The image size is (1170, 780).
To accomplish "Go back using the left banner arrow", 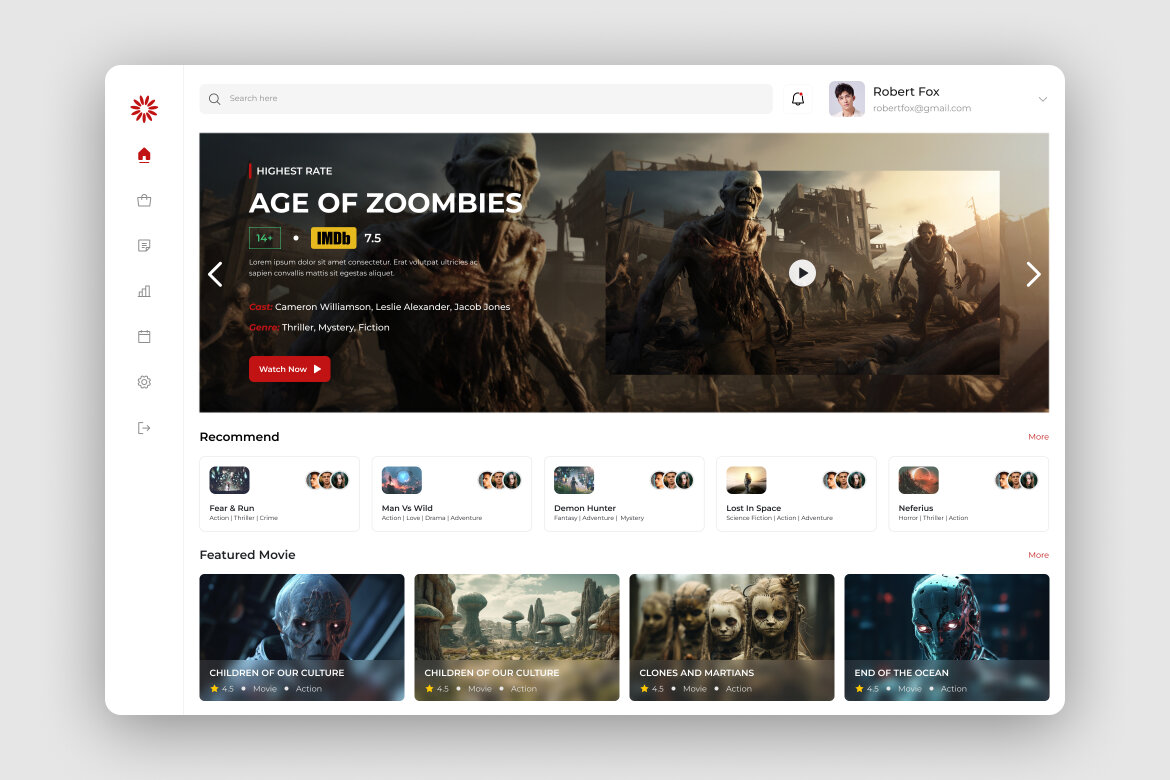I will click(x=215, y=273).
